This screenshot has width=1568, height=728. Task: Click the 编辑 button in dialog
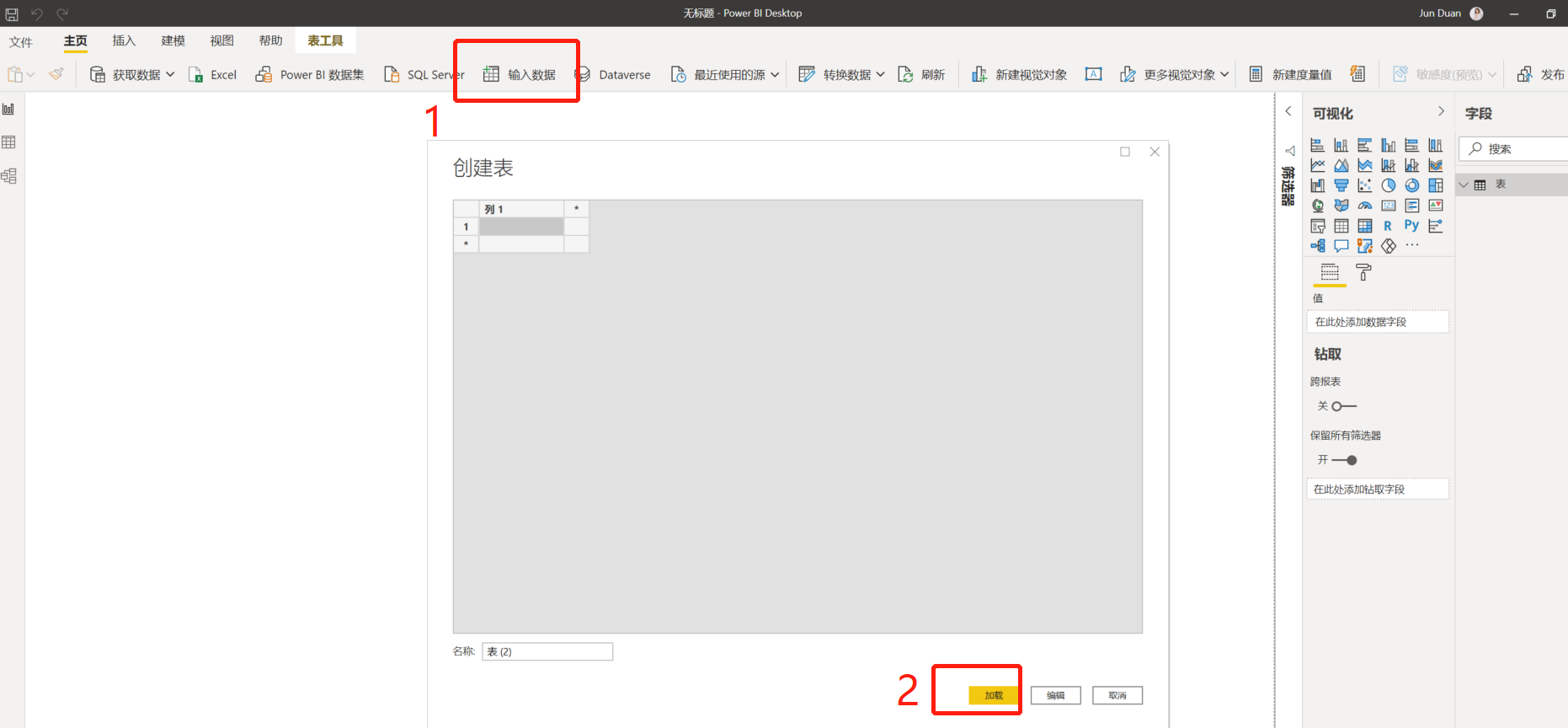(1056, 695)
